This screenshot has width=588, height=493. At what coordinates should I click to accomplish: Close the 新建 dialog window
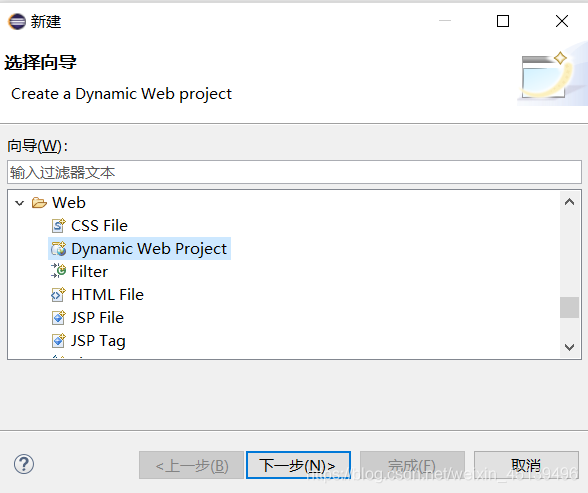point(562,21)
